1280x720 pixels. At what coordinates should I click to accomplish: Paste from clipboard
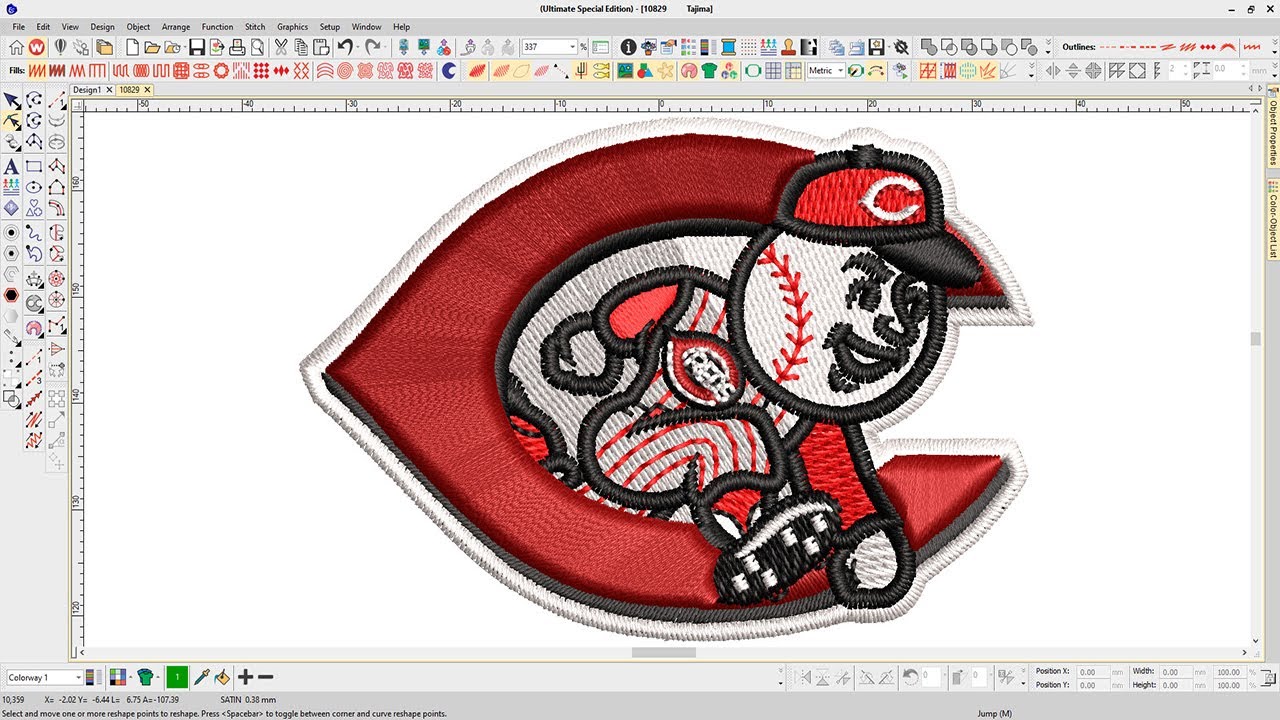coord(321,47)
